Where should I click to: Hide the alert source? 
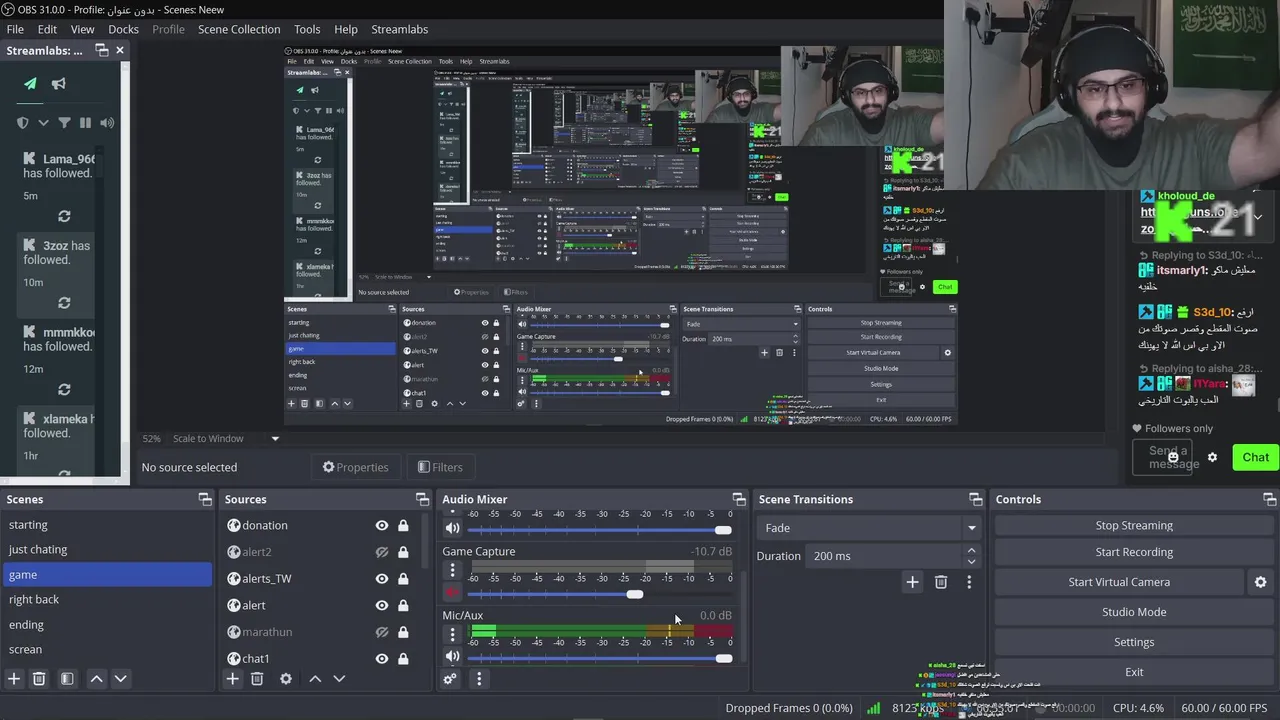[x=382, y=605]
